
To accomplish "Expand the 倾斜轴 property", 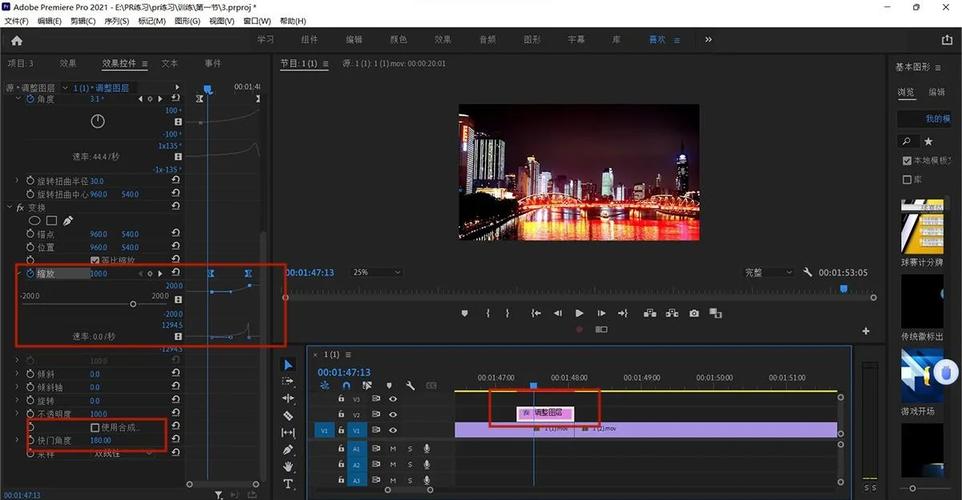I will click(17, 387).
